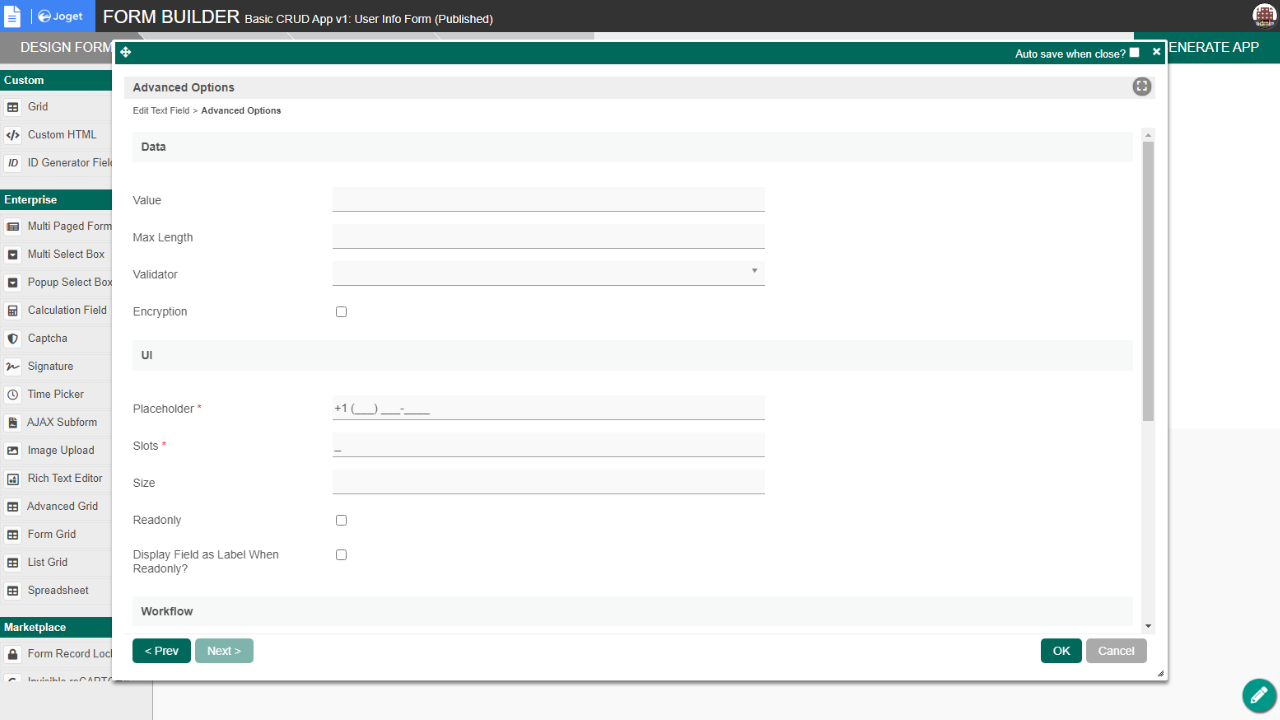Check the Readonly option

(341, 521)
